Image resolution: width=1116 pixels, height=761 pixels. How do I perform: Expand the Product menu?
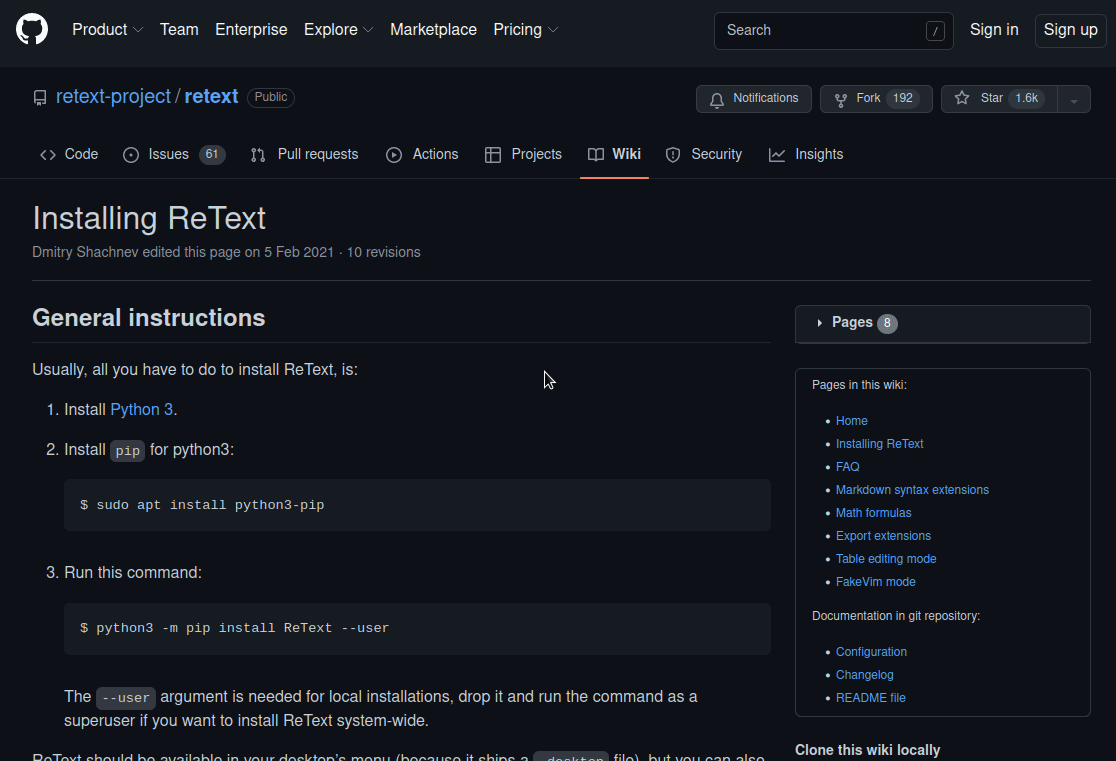(107, 30)
